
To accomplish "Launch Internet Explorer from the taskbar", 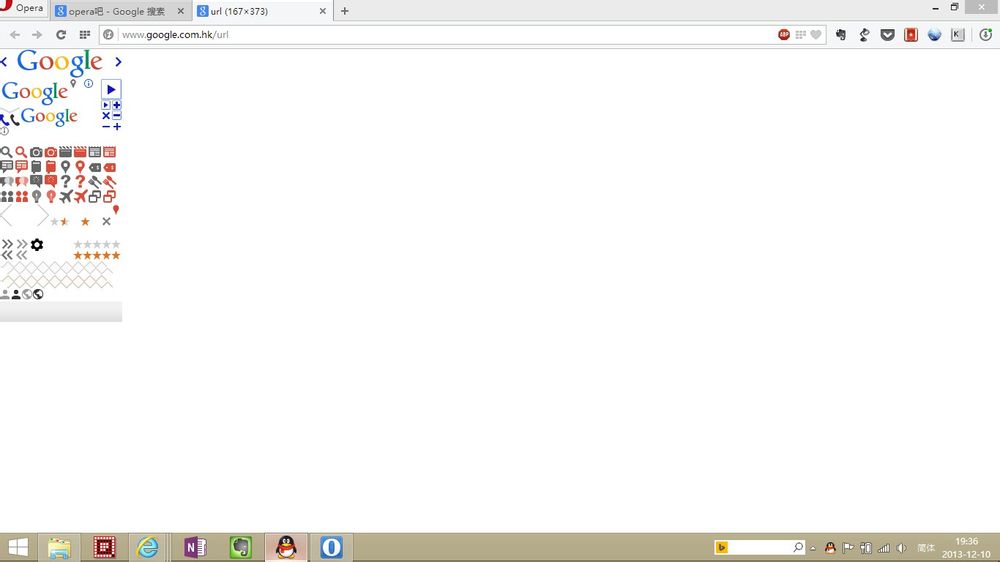I will pyautogui.click(x=148, y=547).
